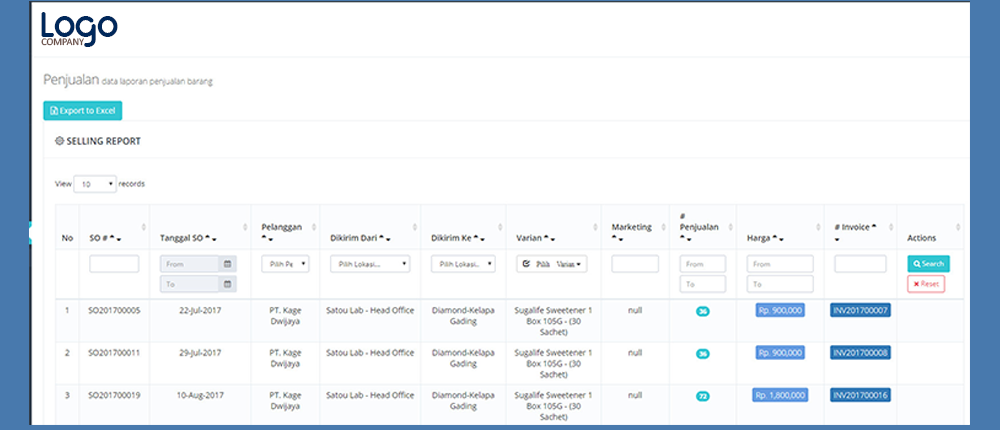The height and width of the screenshot is (430, 1000).
Task: Open the Dikirim Ke location dropdown
Action: [463, 264]
